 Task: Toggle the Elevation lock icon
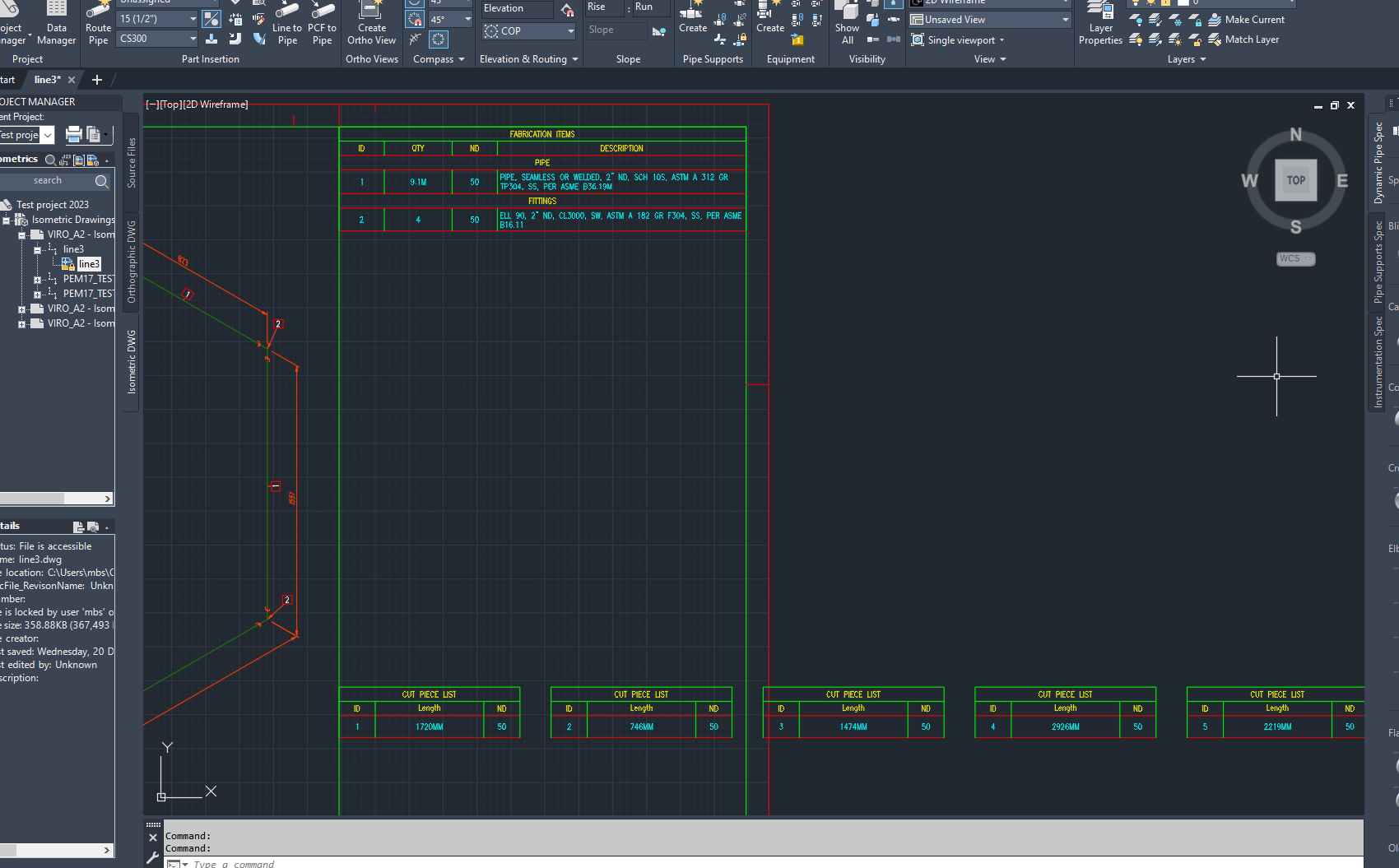click(x=567, y=9)
